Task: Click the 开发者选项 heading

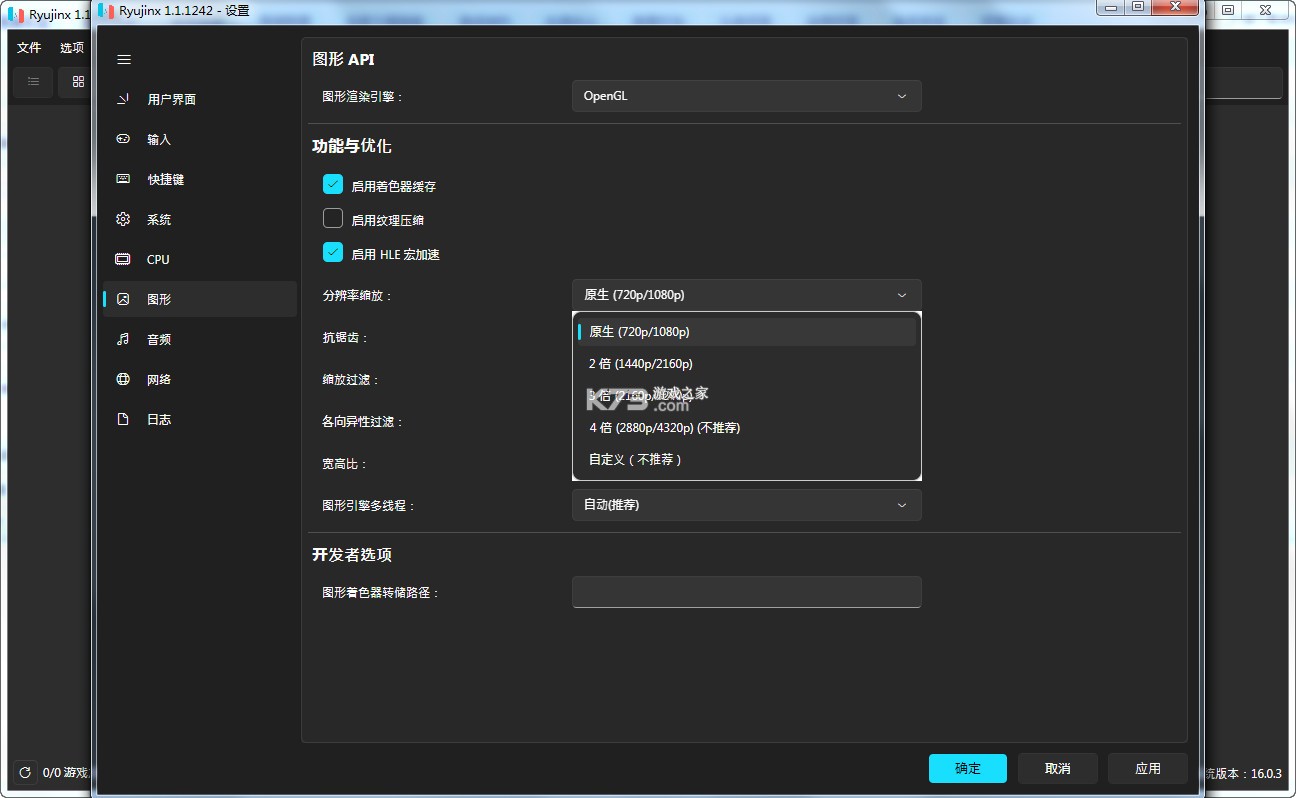Action: click(x=352, y=555)
